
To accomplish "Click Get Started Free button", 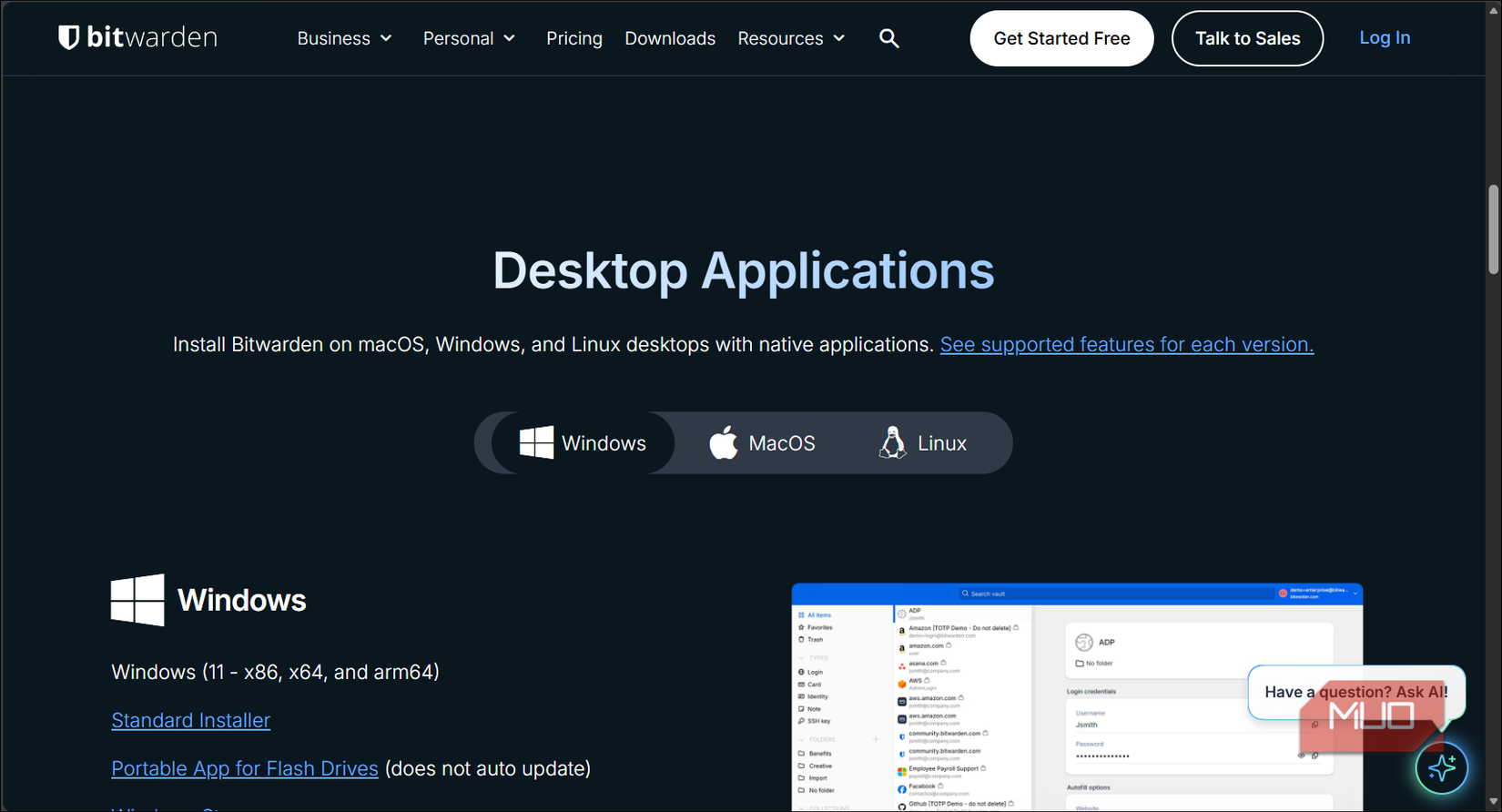I will pyautogui.click(x=1061, y=38).
